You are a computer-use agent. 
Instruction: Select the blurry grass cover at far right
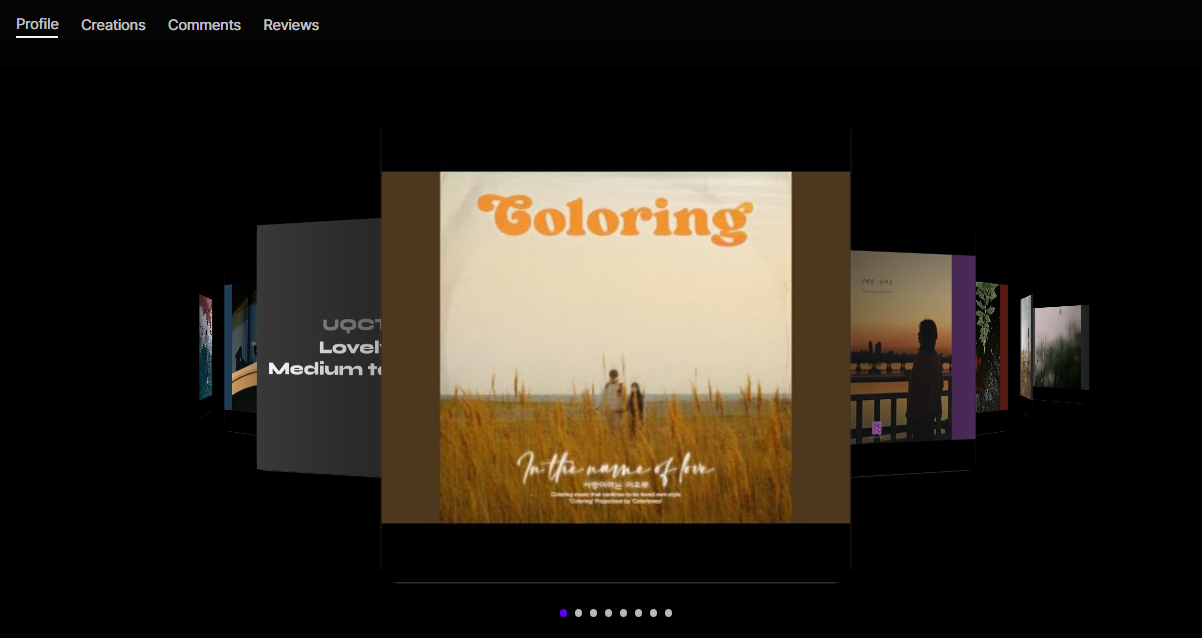click(x=1060, y=347)
